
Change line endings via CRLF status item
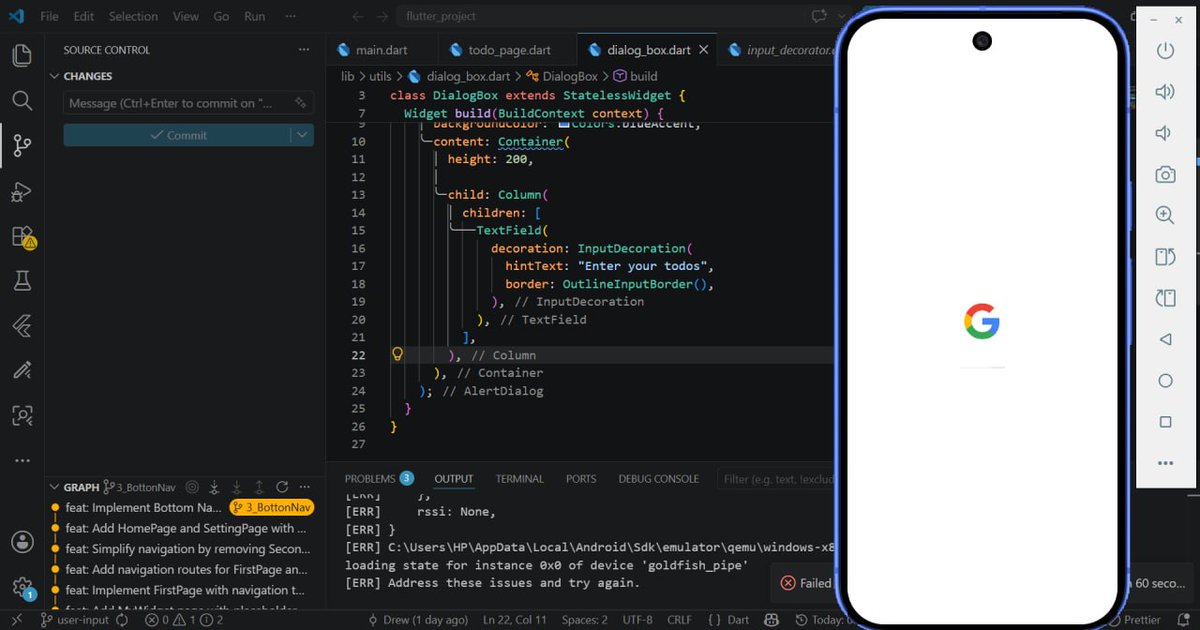coord(679,620)
